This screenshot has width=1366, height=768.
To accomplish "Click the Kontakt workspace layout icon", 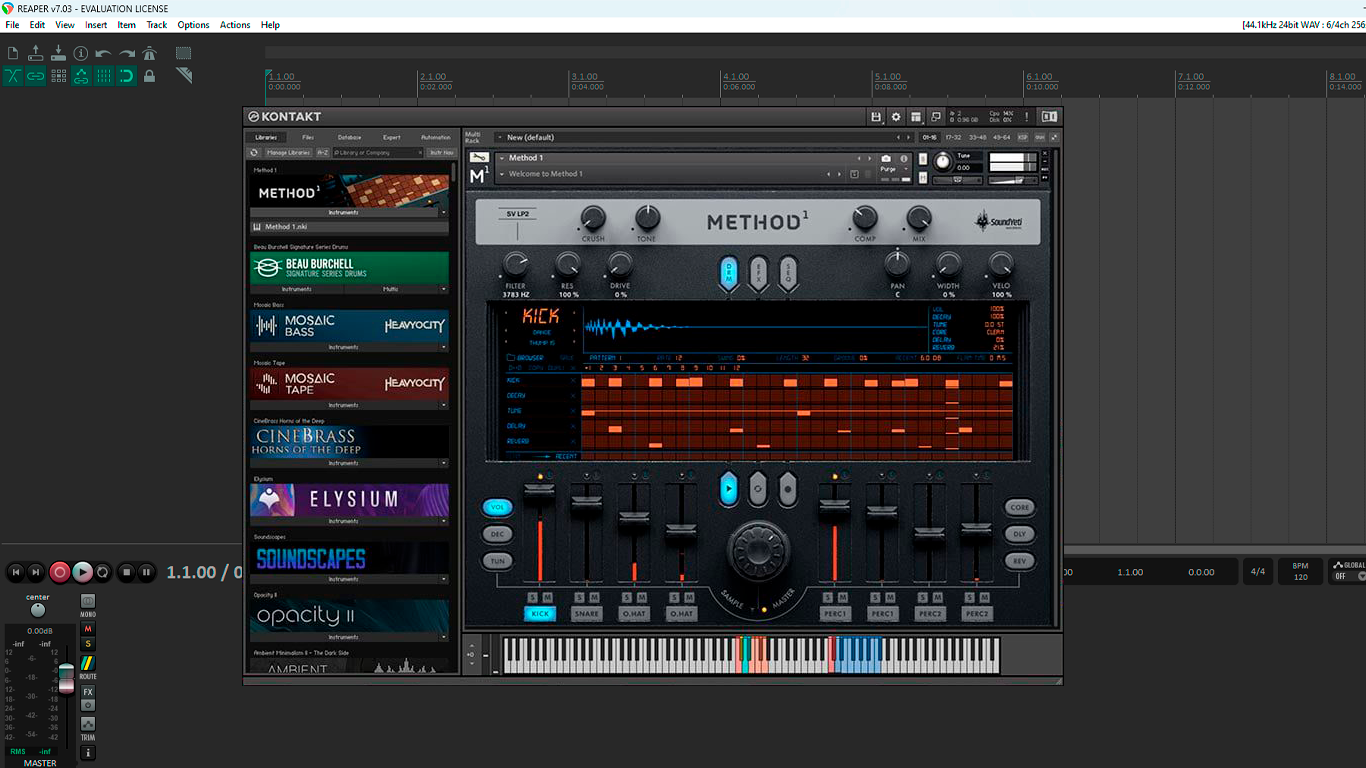I will (916, 117).
